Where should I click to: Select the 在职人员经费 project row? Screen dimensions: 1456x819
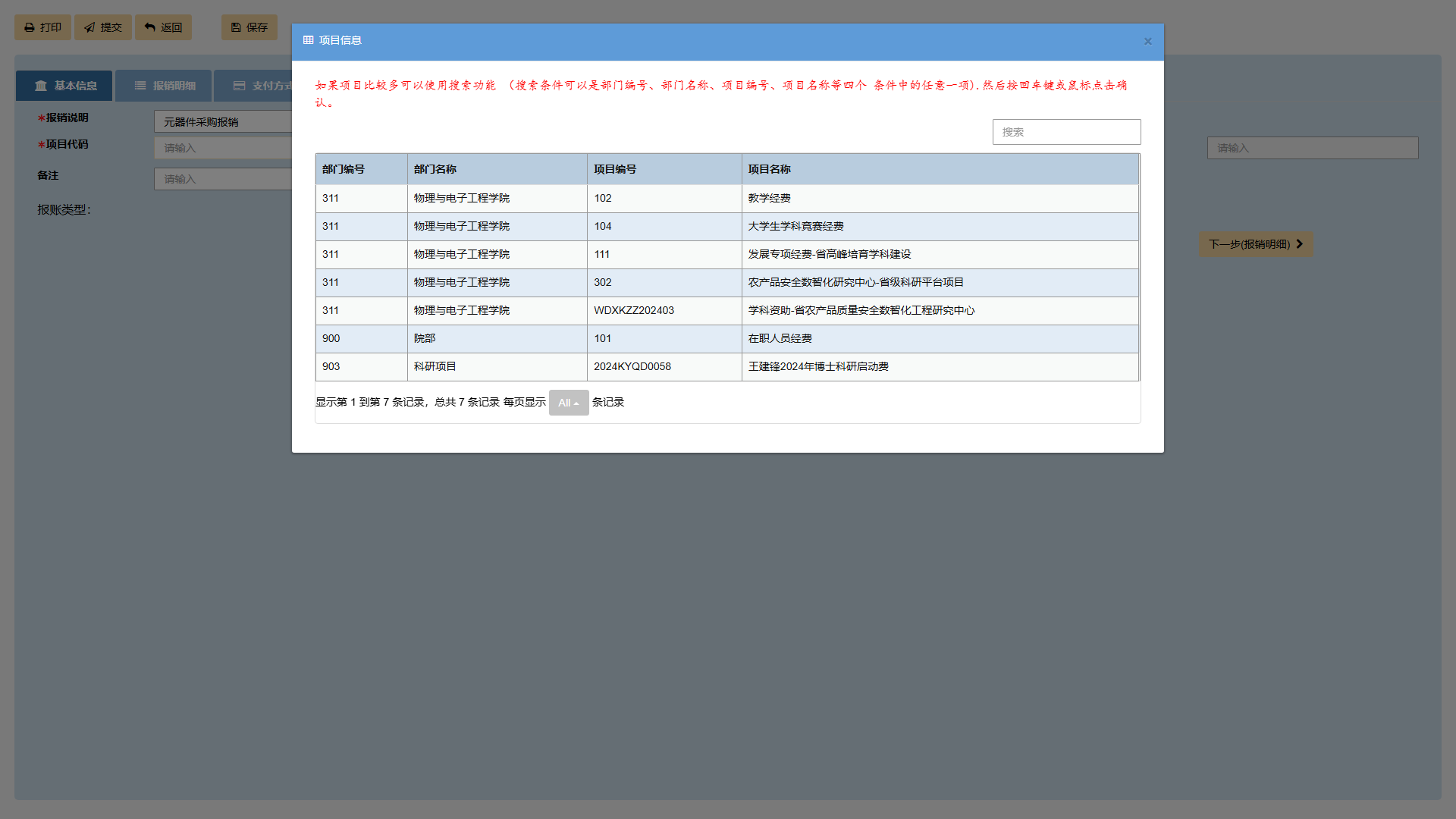click(727, 339)
